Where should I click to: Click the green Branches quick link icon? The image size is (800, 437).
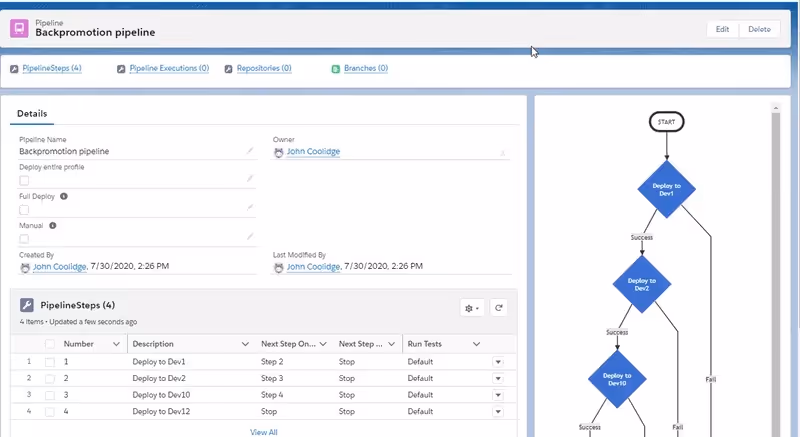click(336, 69)
